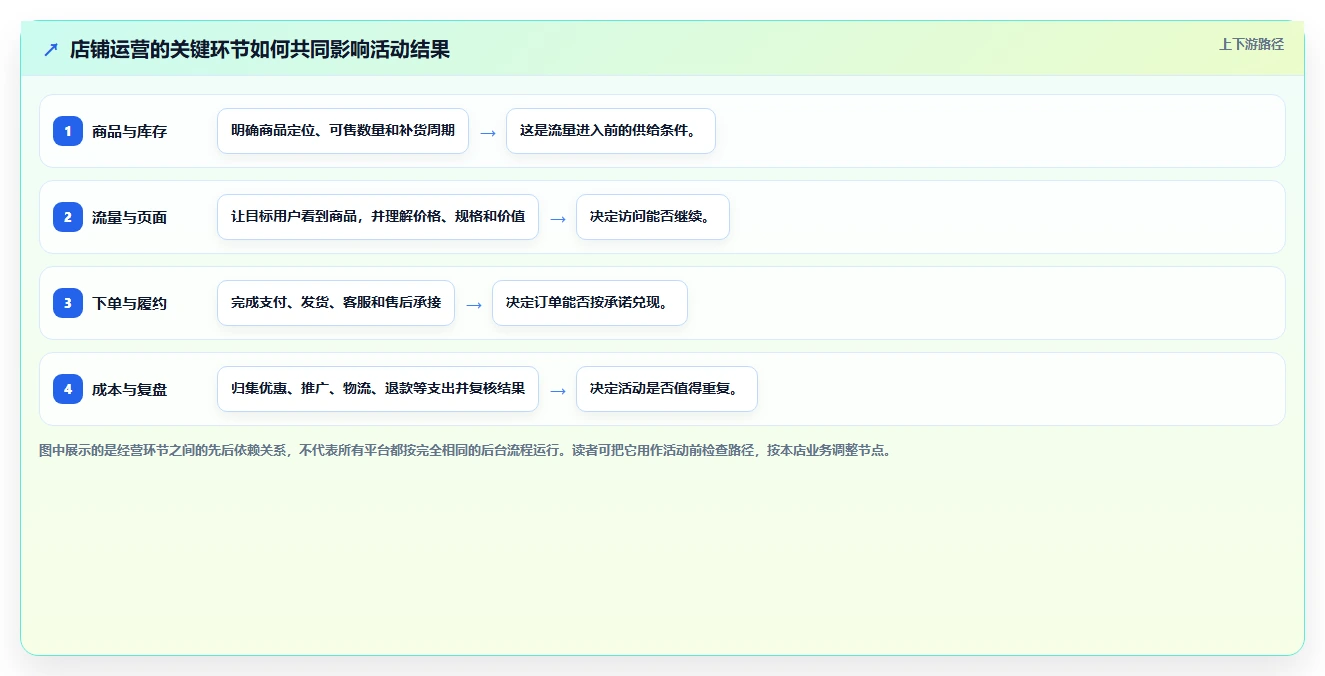1325x676 pixels.
Task: Select the box 完成支付、发货、客服和售后承接
Action: pyautogui.click(x=336, y=303)
